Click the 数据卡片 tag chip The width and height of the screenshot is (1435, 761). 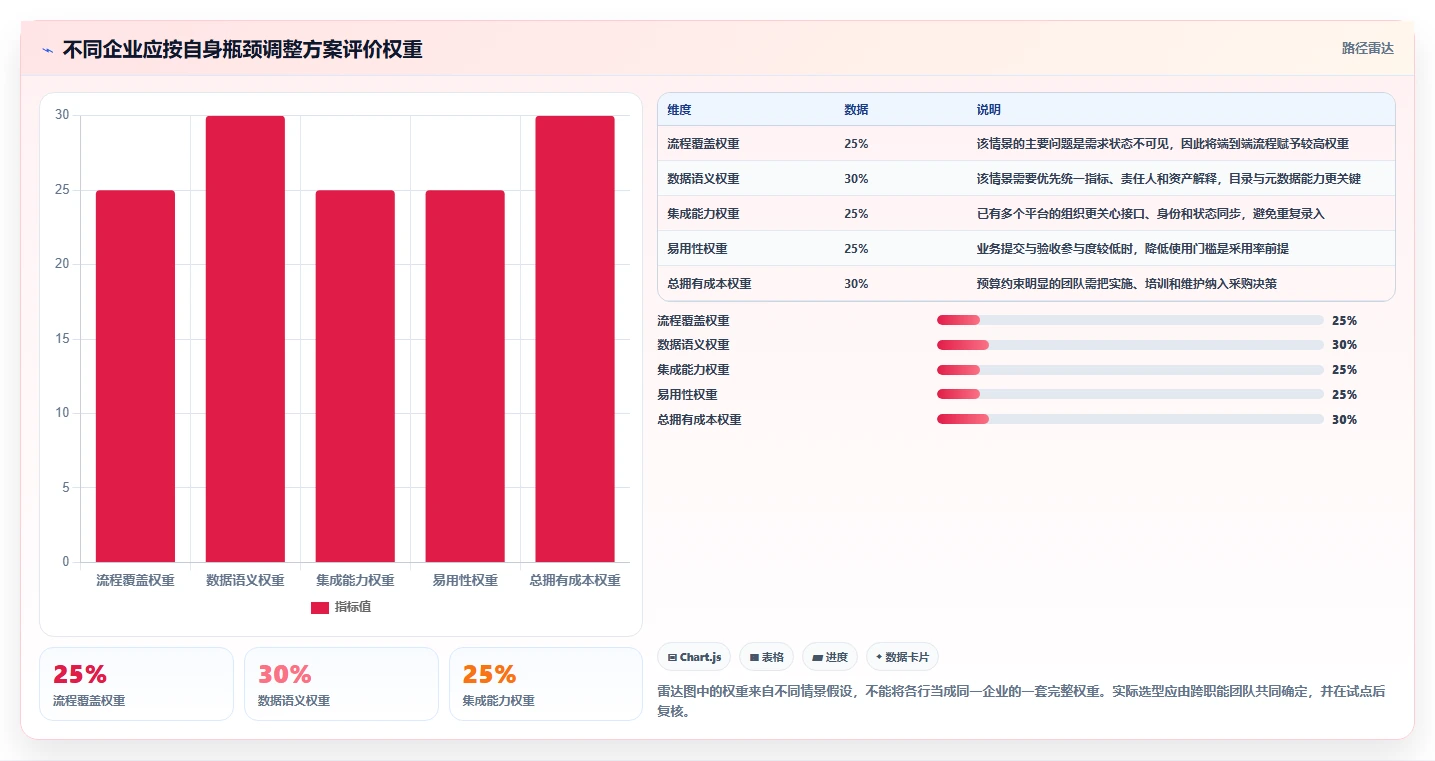(x=902, y=657)
